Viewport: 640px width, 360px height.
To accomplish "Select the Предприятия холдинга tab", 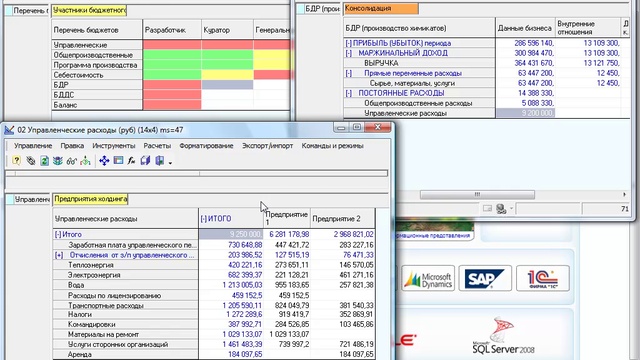I will [90, 199].
